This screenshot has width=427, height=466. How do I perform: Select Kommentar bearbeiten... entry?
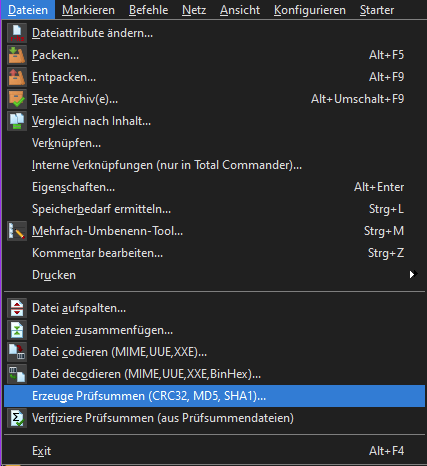[214, 253]
